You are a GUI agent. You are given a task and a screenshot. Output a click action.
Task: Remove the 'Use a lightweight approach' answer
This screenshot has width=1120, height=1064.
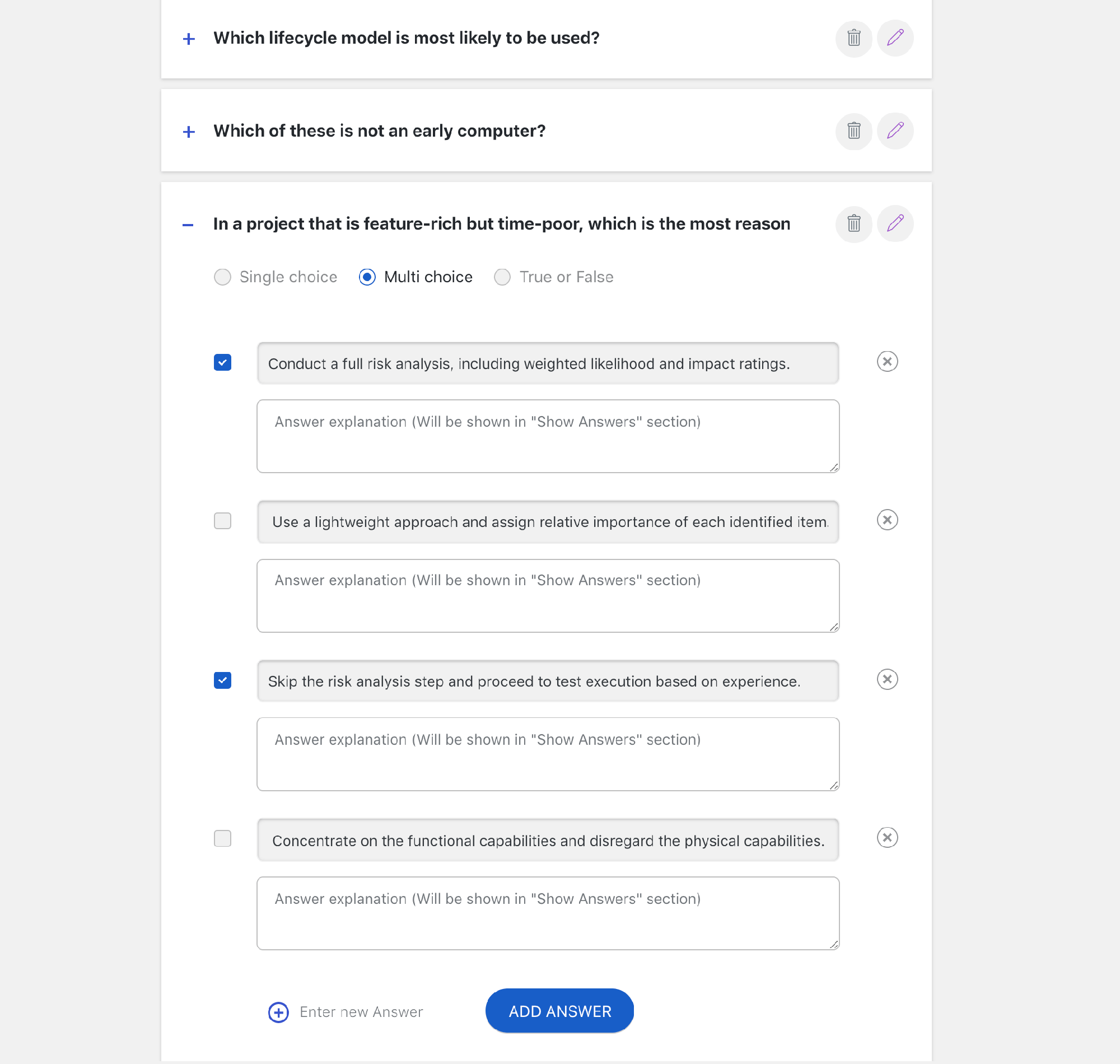tap(887, 520)
